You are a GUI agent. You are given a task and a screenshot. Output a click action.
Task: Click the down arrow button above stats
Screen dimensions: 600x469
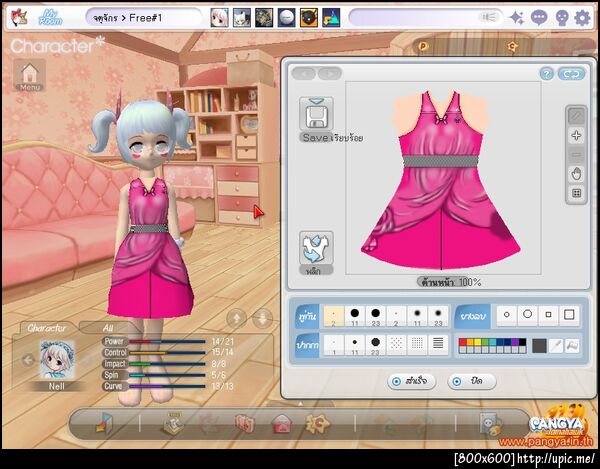click(262, 318)
